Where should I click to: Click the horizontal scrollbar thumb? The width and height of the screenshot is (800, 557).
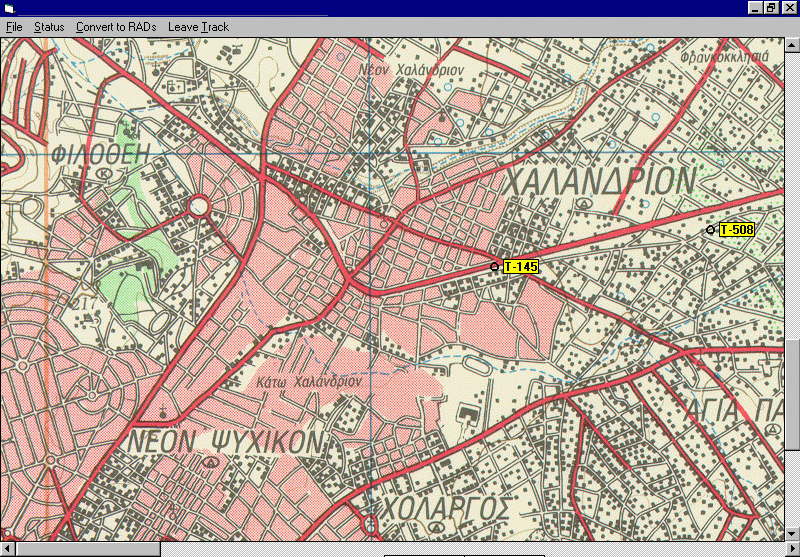pyautogui.click(x=87, y=549)
